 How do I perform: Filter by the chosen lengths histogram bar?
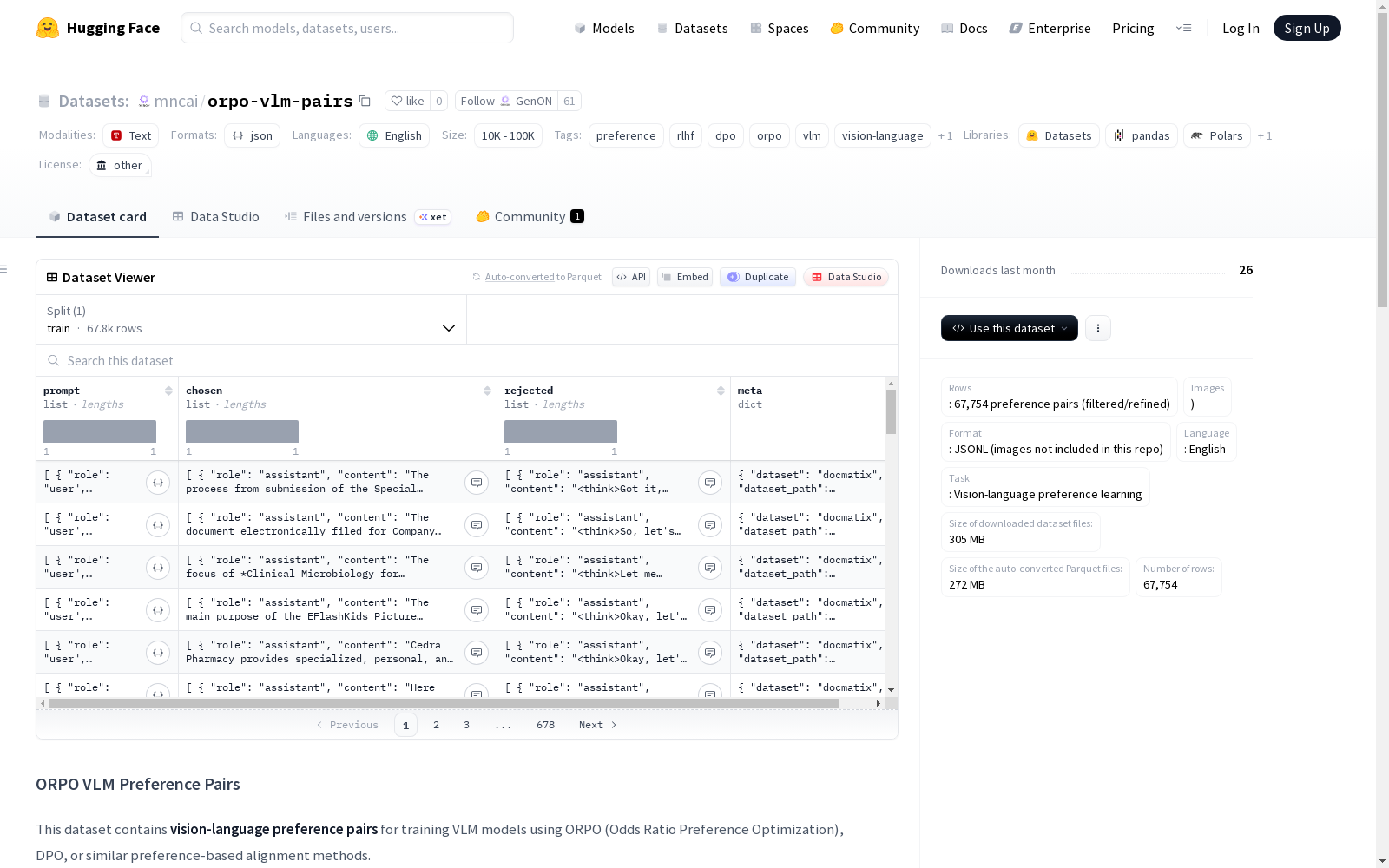pos(242,431)
